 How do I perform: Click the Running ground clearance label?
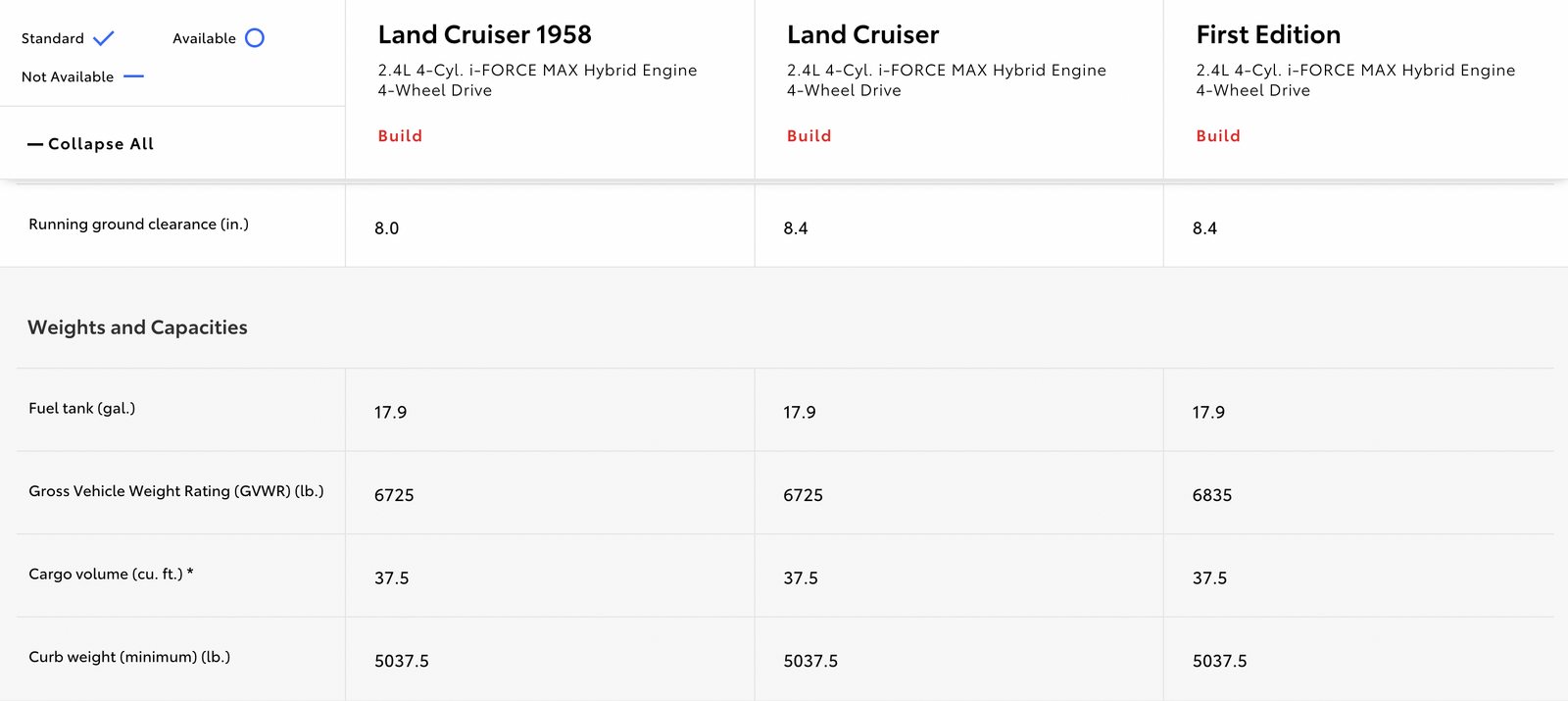[x=138, y=225]
